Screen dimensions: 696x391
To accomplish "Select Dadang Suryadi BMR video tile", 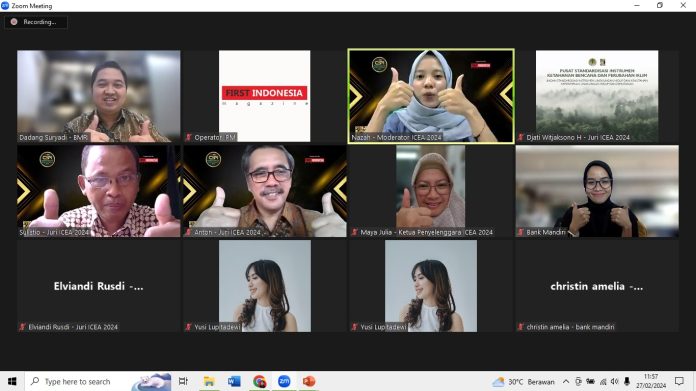I will click(x=99, y=96).
